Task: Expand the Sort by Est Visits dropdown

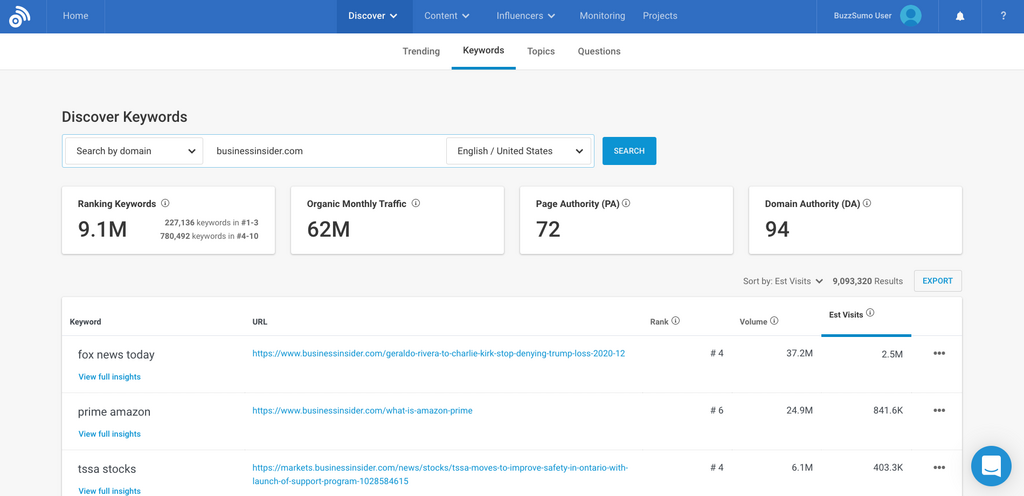Action: 783,281
